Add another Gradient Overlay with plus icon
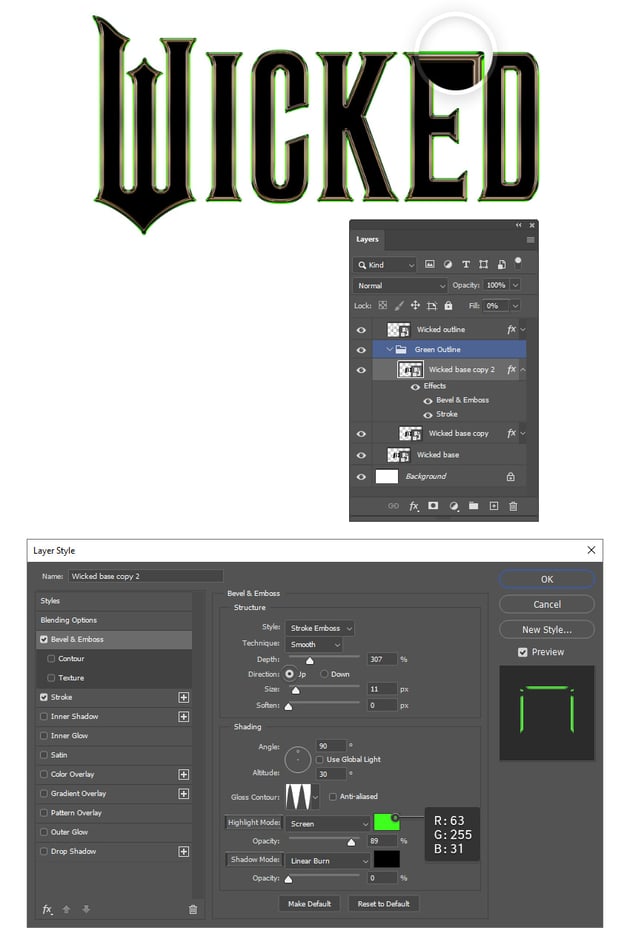 184,794
